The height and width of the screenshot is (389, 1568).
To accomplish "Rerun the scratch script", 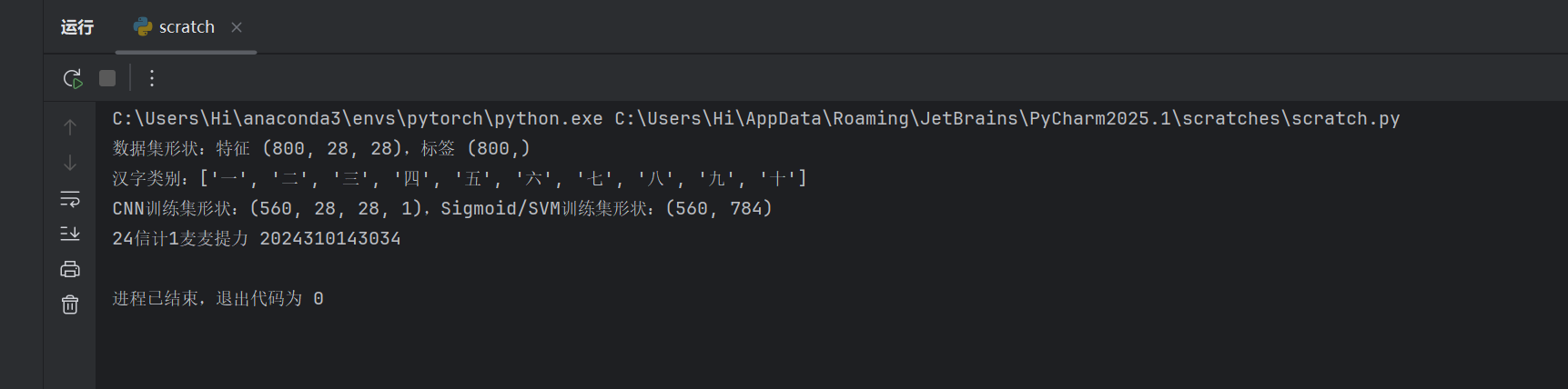I will click(x=73, y=78).
